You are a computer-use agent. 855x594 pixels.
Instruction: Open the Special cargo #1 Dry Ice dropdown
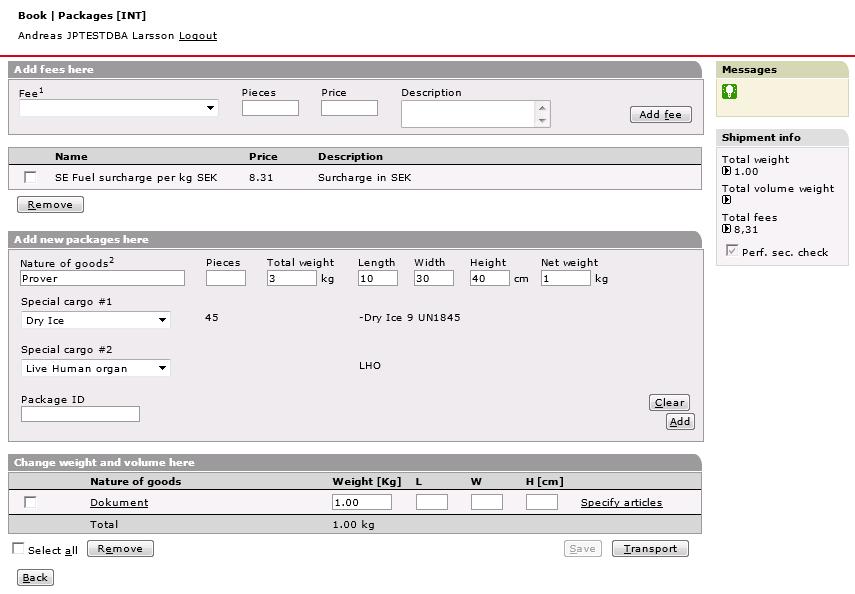coord(95,320)
